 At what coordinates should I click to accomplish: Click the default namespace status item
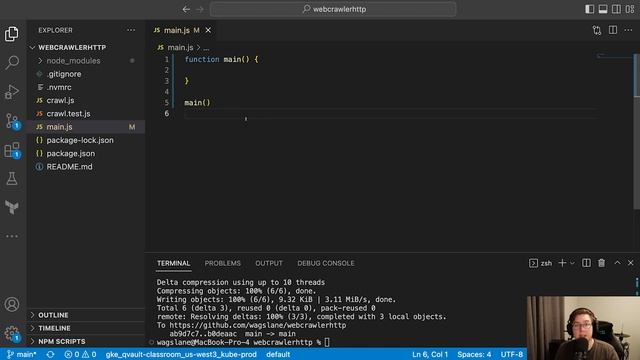tap(278, 354)
